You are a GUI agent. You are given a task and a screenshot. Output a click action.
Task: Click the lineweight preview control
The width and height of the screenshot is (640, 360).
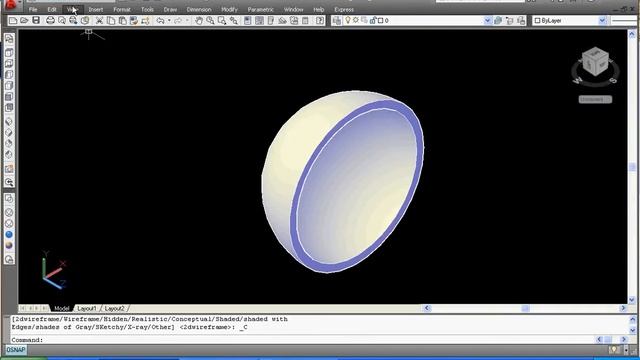625,20
